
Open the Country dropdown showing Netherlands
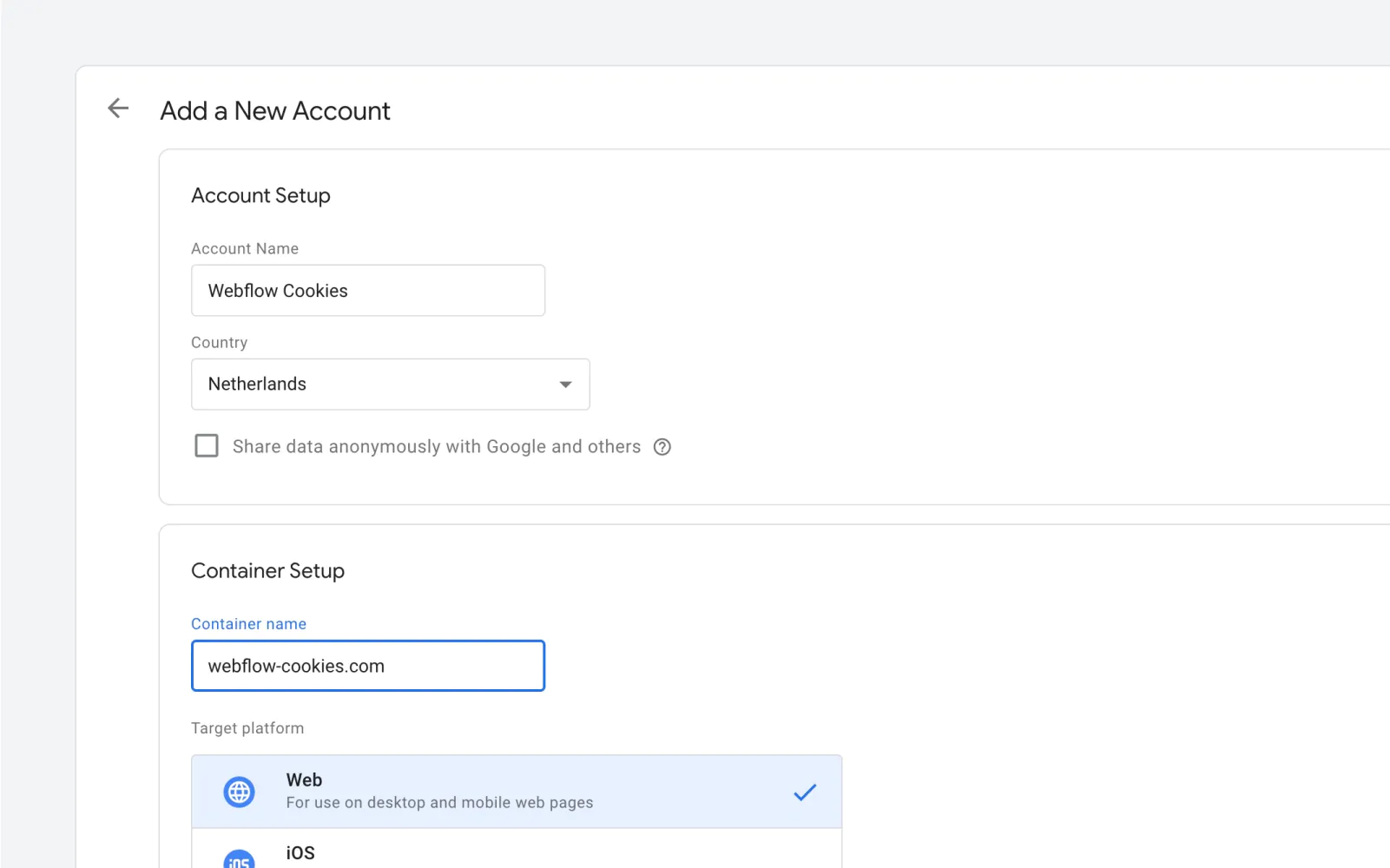tap(391, 385)
